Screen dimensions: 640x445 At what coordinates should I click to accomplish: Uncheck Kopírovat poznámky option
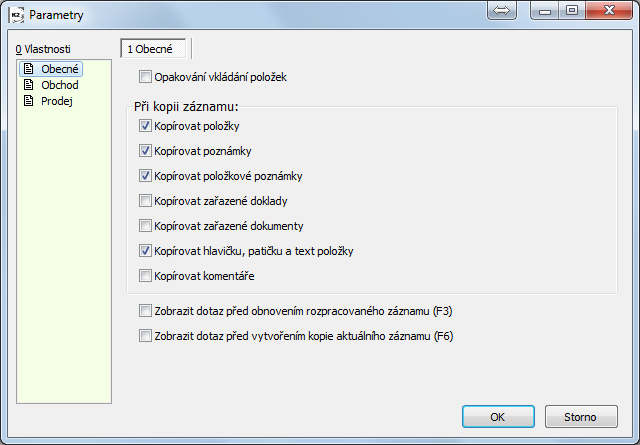(145, 151)
